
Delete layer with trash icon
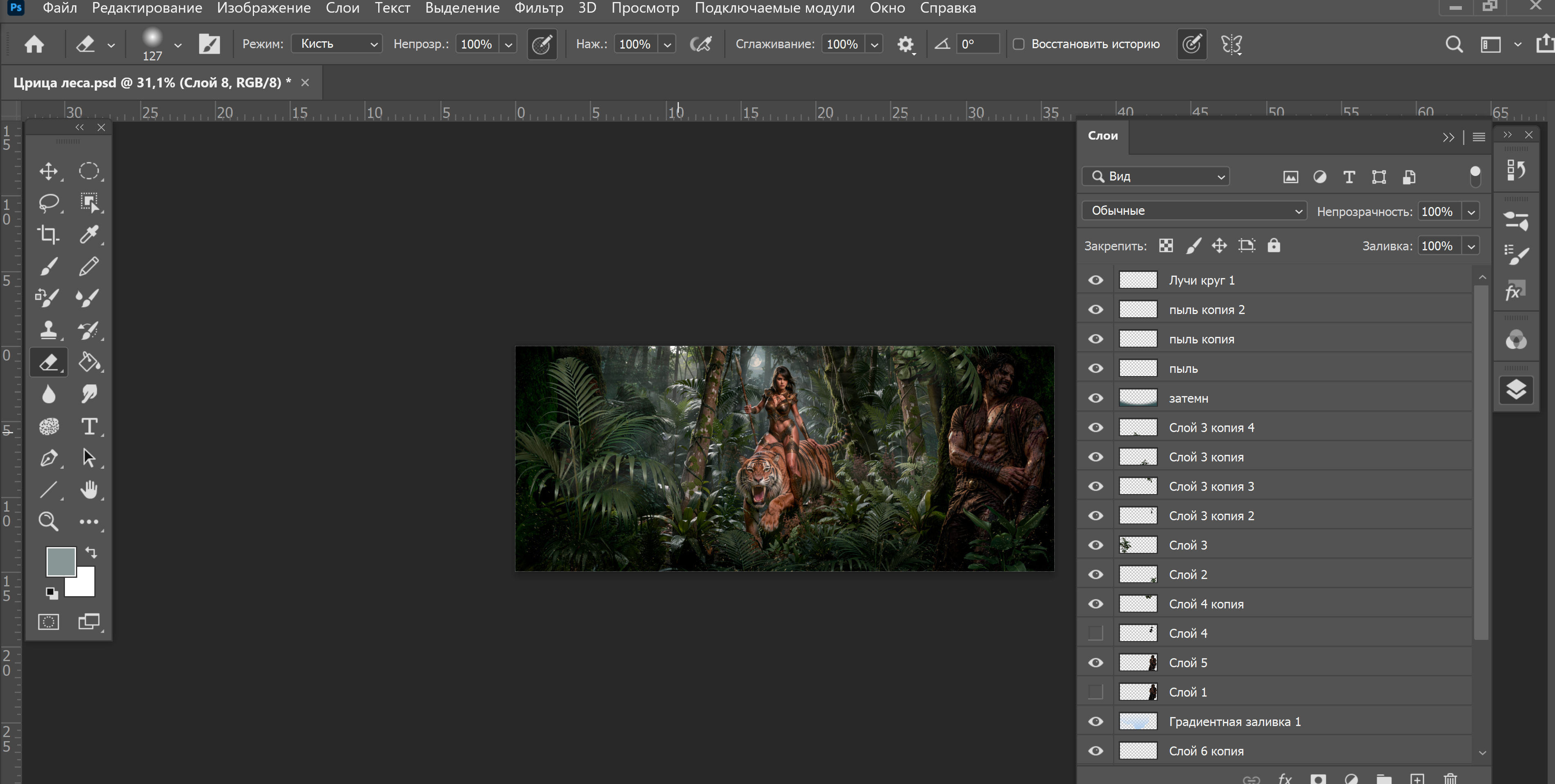(1450, 779)
